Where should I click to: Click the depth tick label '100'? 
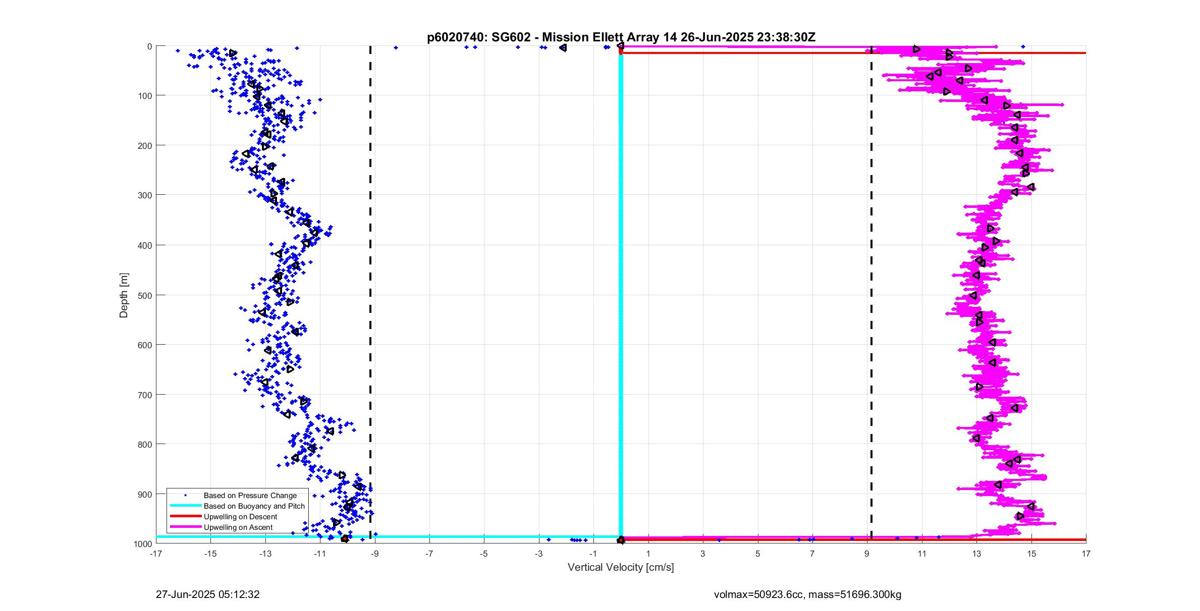click(144, 96)
